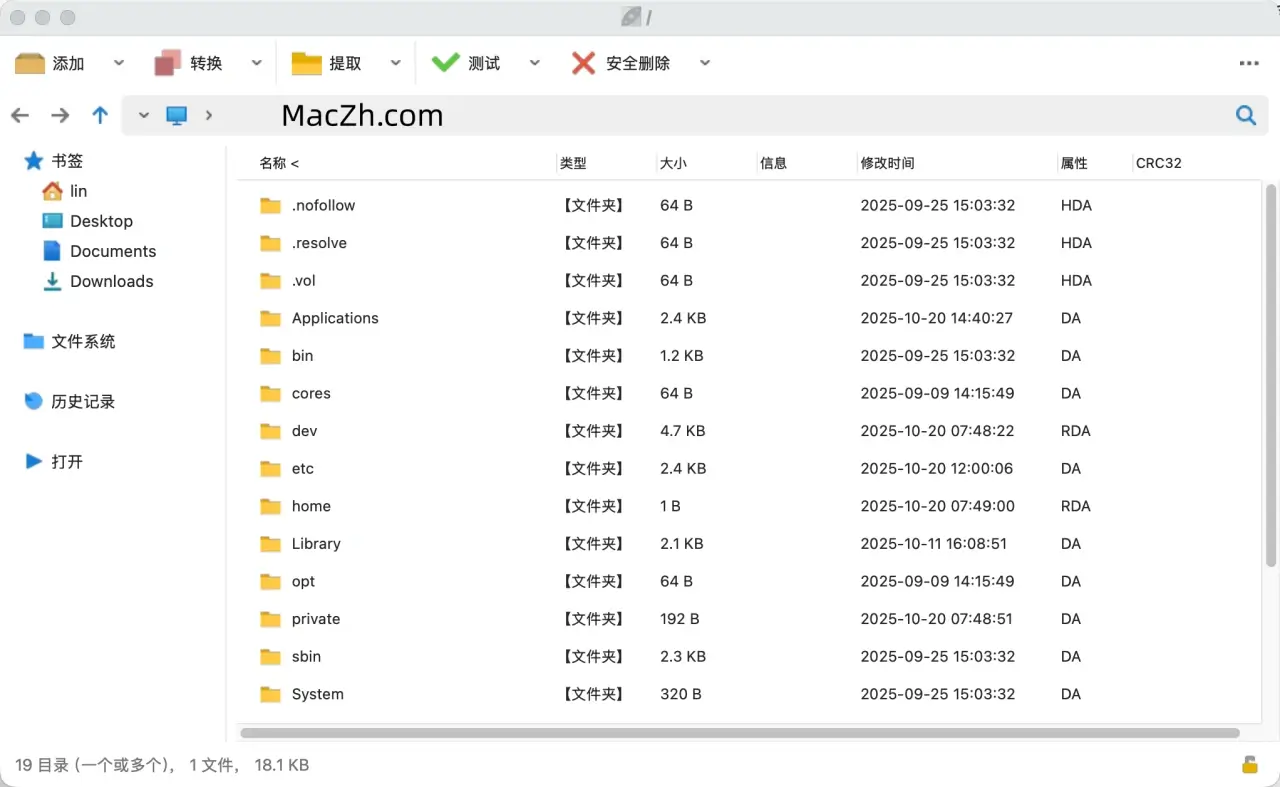The height and width of the screenshot is (787, 1280).
Task: Go up one directory level
Action: (100, 115)
